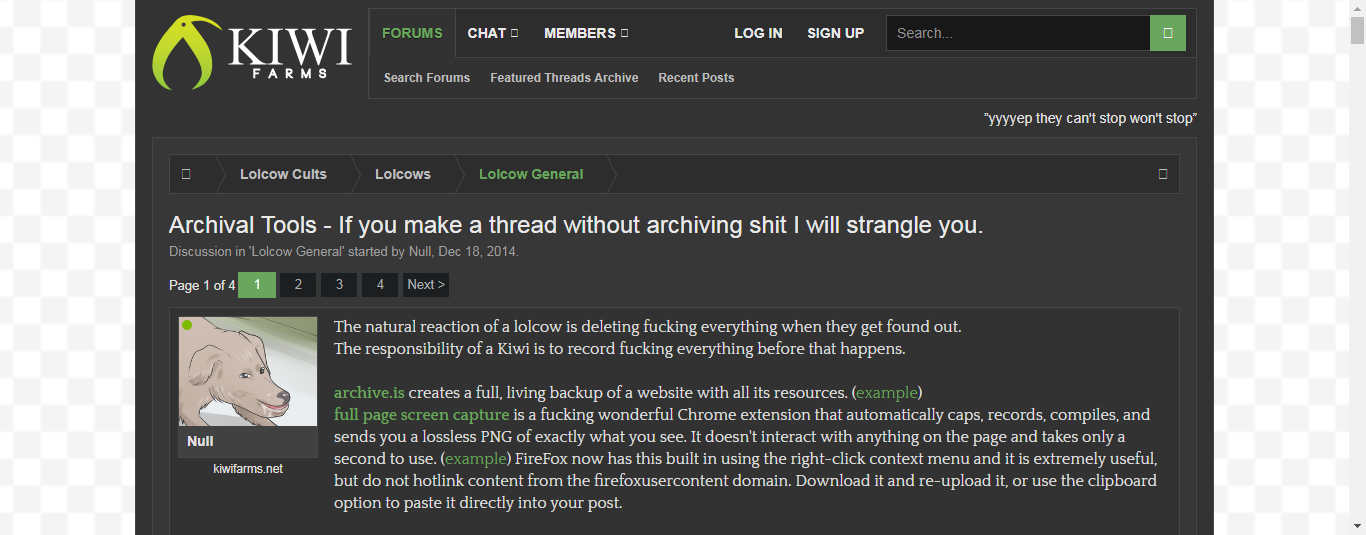This screenshot has width=1366, height=535.
Task: Click LOG IN
Action: (x=758, y=33)
